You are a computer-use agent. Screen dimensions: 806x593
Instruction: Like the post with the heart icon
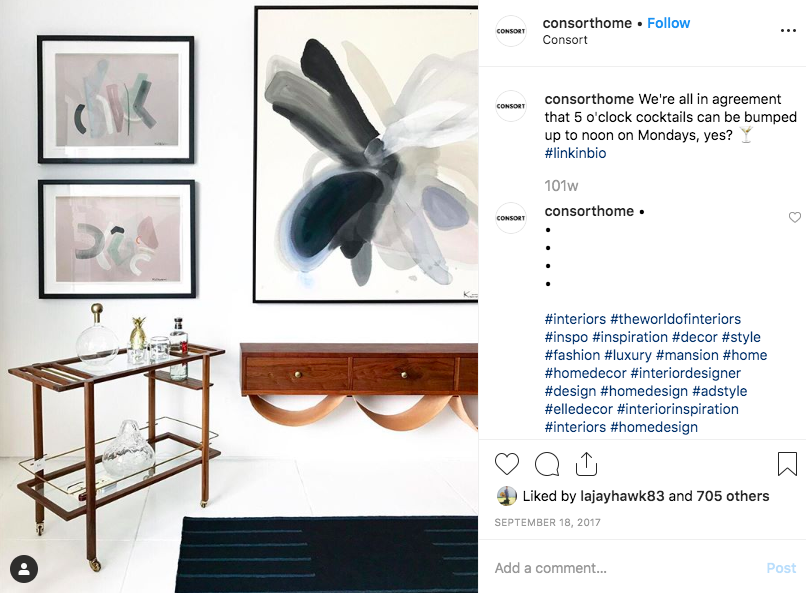click(x=507, y=464)
